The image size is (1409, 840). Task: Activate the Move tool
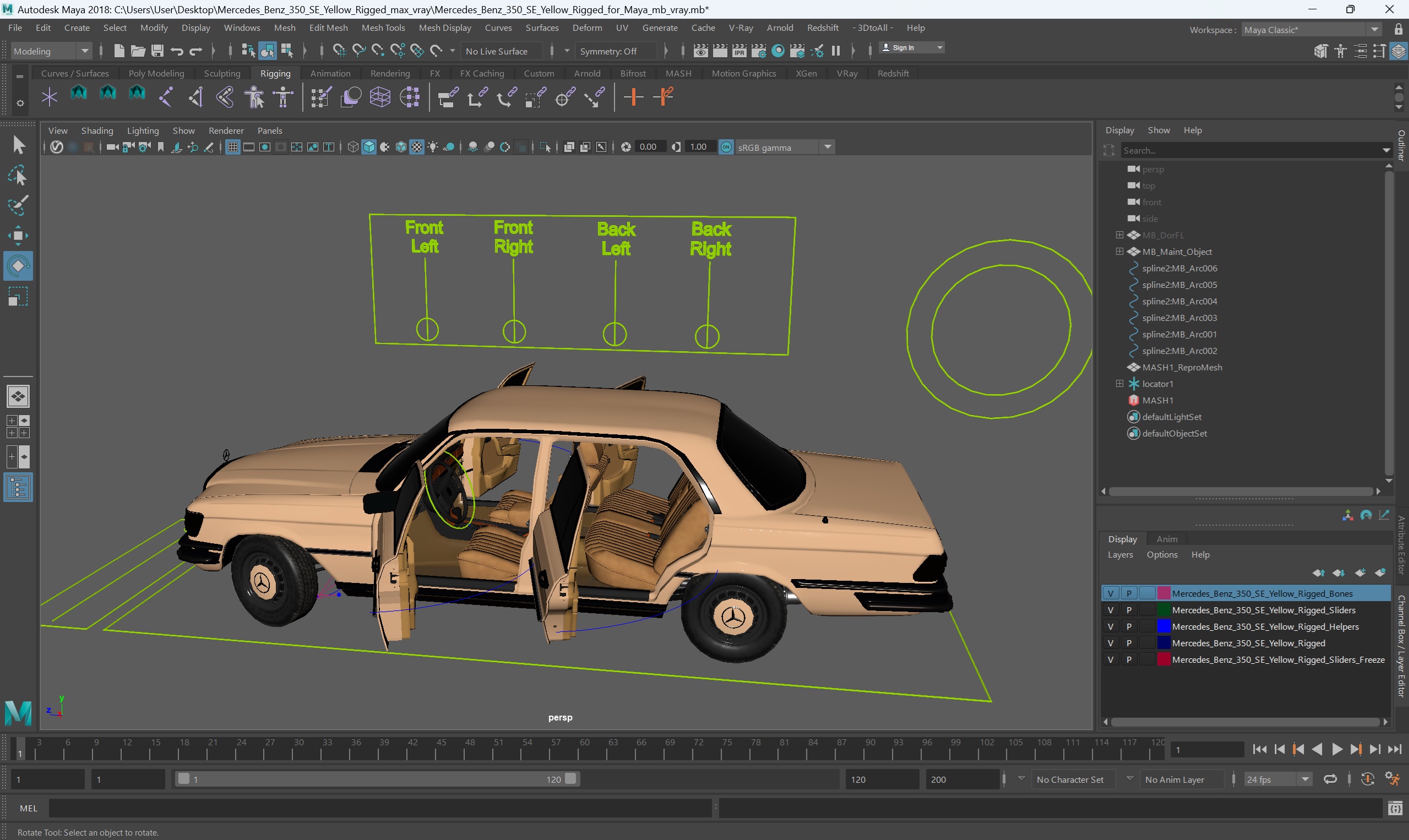[x=18, y=236]
